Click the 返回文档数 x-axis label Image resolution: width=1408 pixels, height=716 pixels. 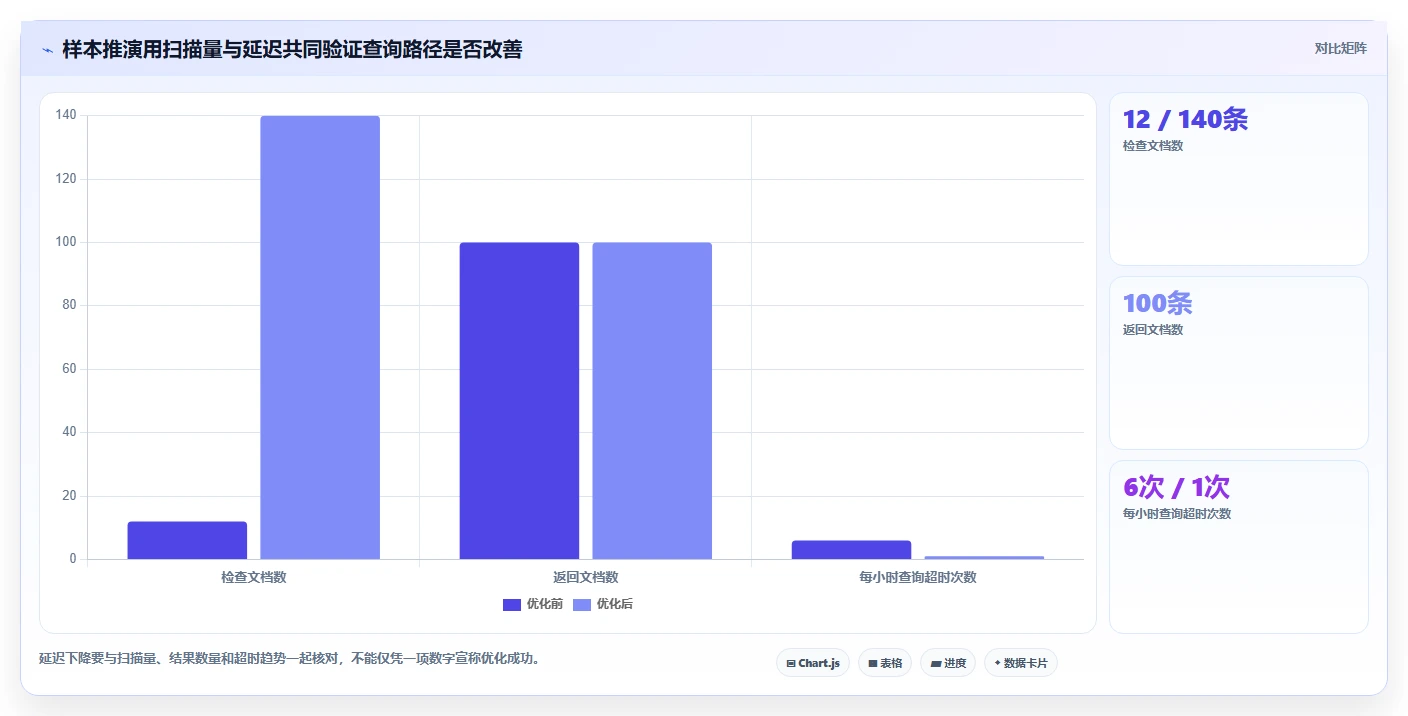coord(586,577)
